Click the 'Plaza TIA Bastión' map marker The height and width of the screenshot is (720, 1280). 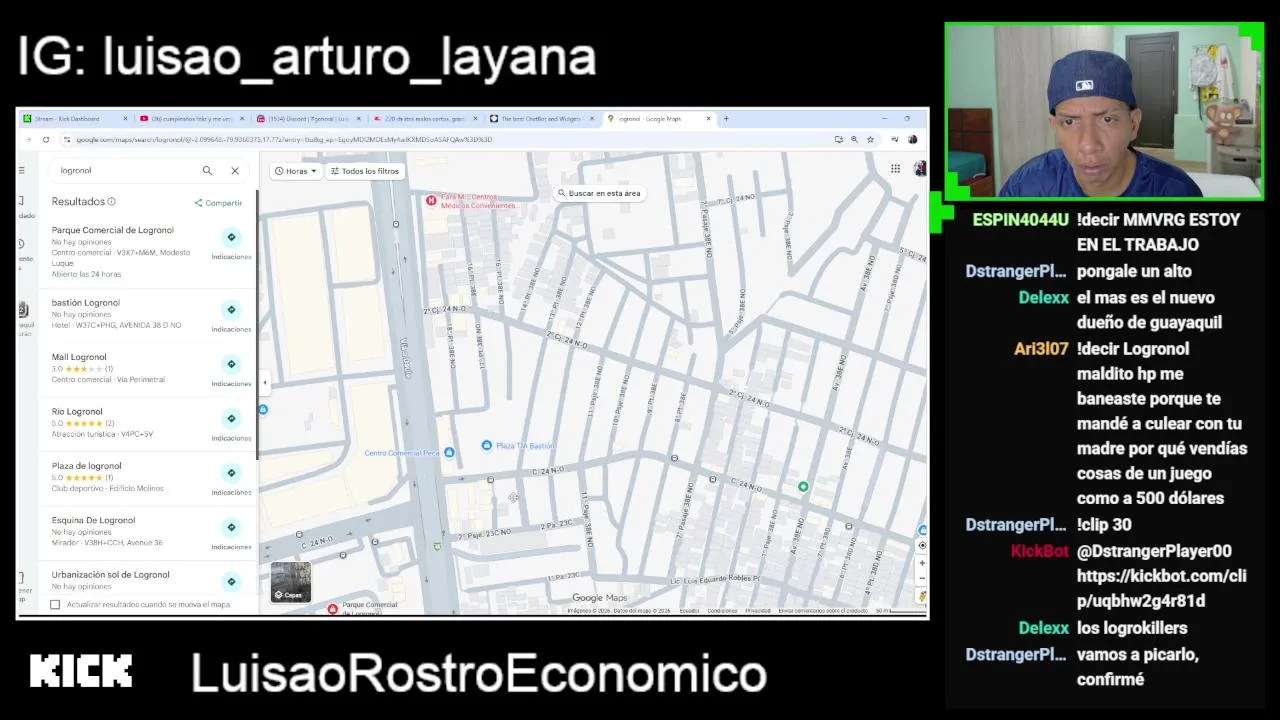(x=487, y=446)
